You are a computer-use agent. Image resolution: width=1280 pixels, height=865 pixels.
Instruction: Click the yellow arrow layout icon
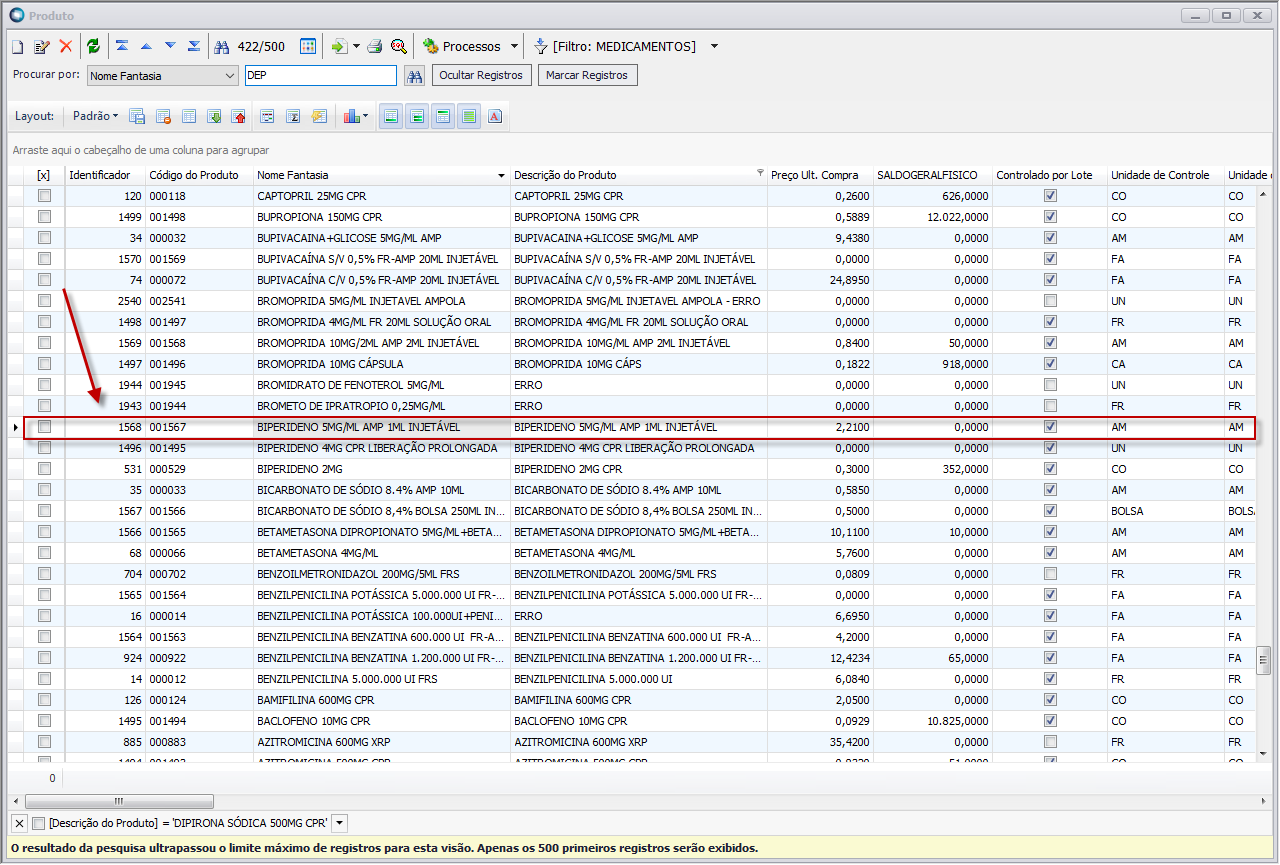319,116
